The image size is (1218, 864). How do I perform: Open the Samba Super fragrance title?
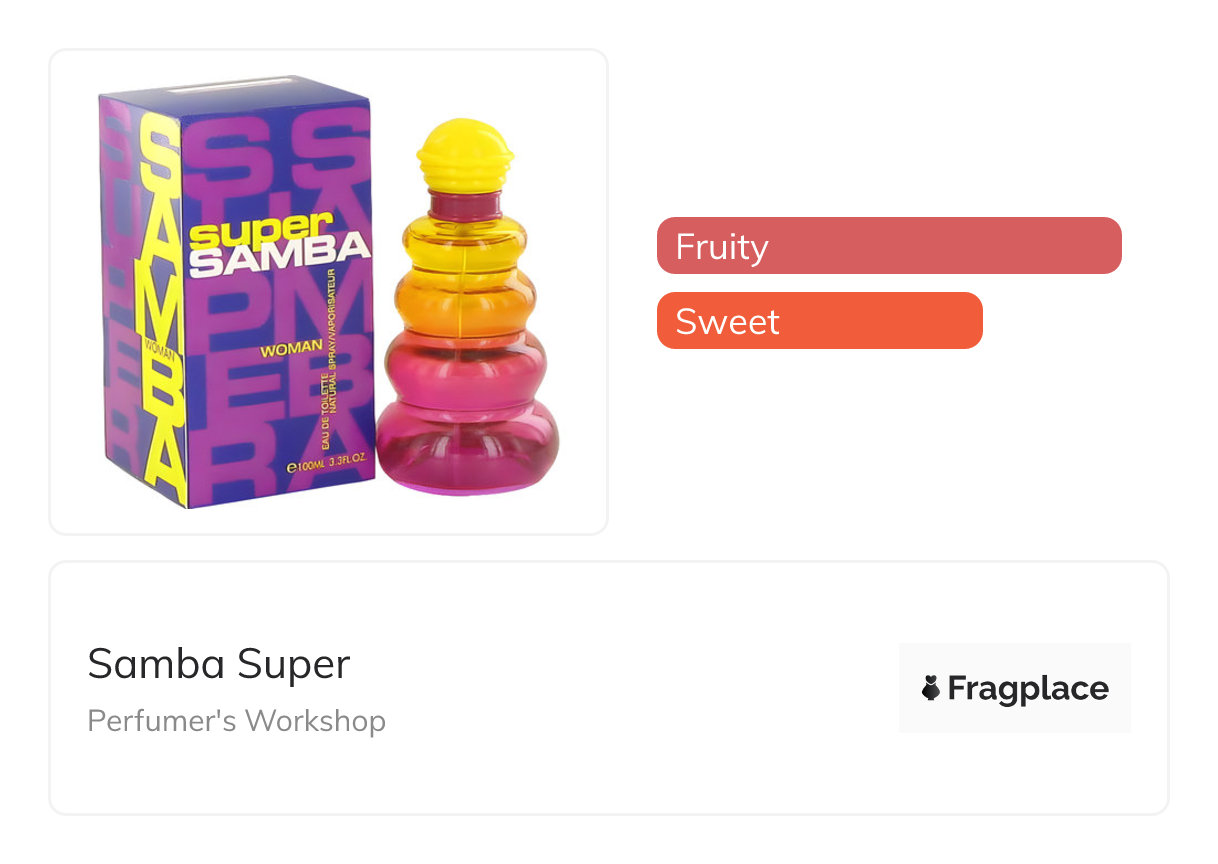(219, 664)
